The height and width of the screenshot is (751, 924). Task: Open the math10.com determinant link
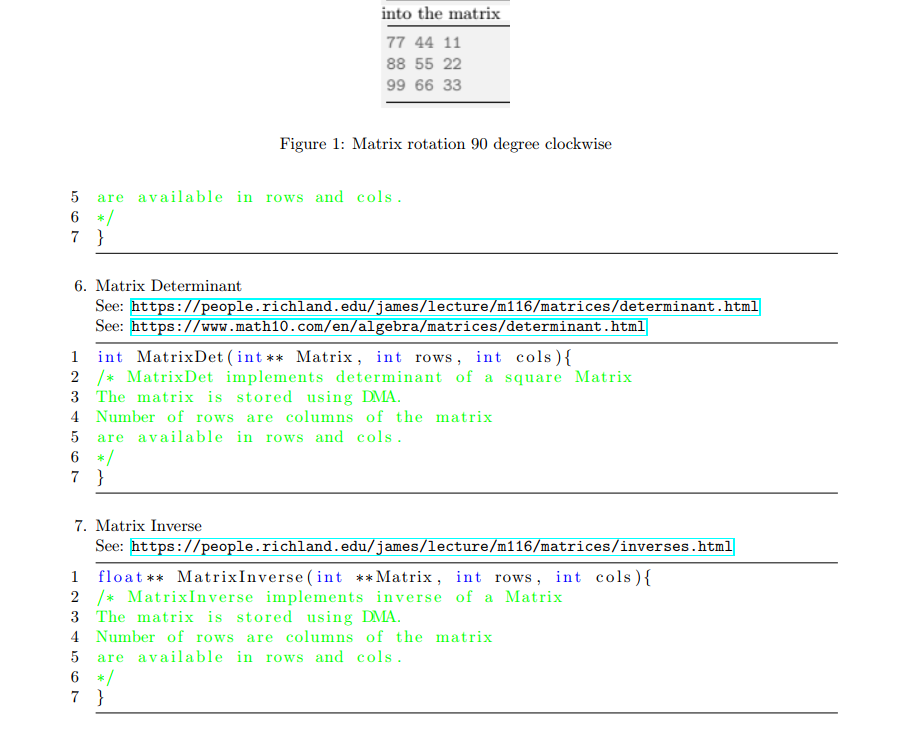(x=390, y=327)
